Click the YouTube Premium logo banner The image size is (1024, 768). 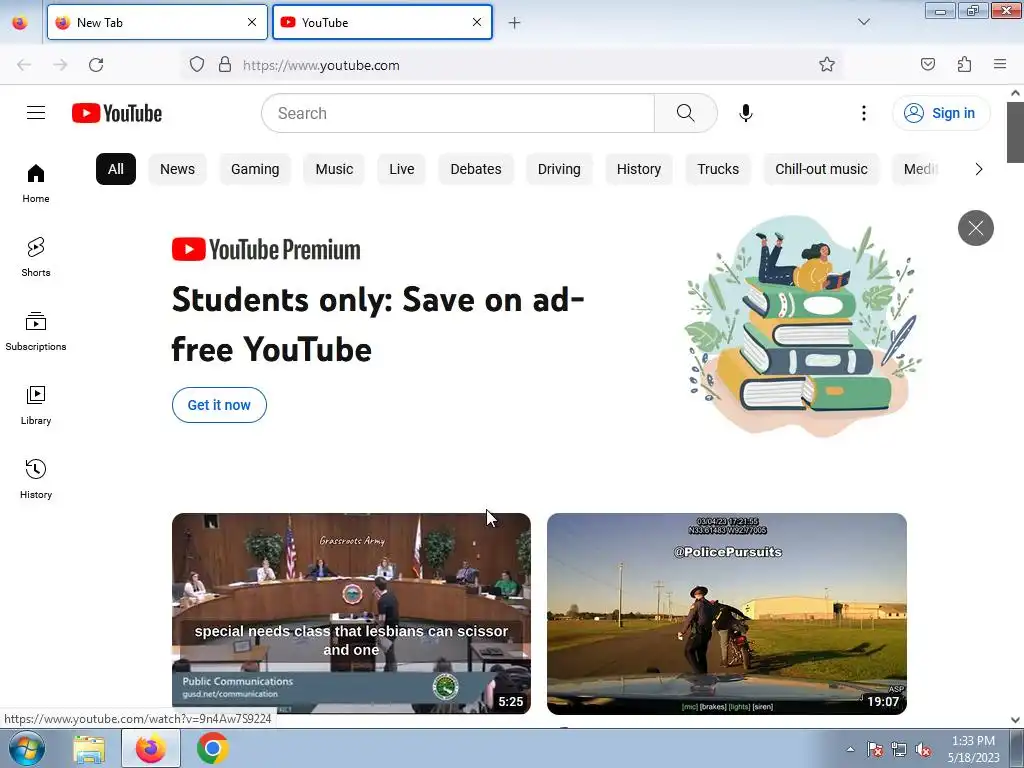pos(266,249)
